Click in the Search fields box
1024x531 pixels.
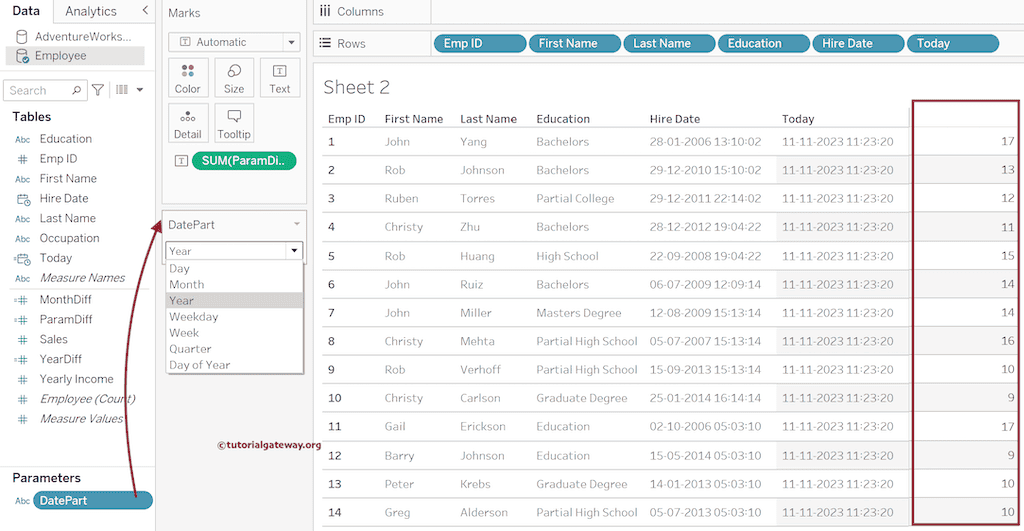tap(40, 90)
